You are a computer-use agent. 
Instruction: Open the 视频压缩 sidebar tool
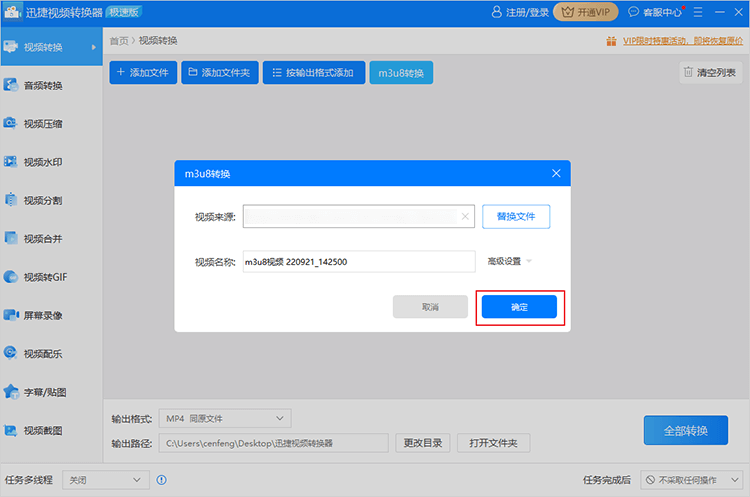44,124
